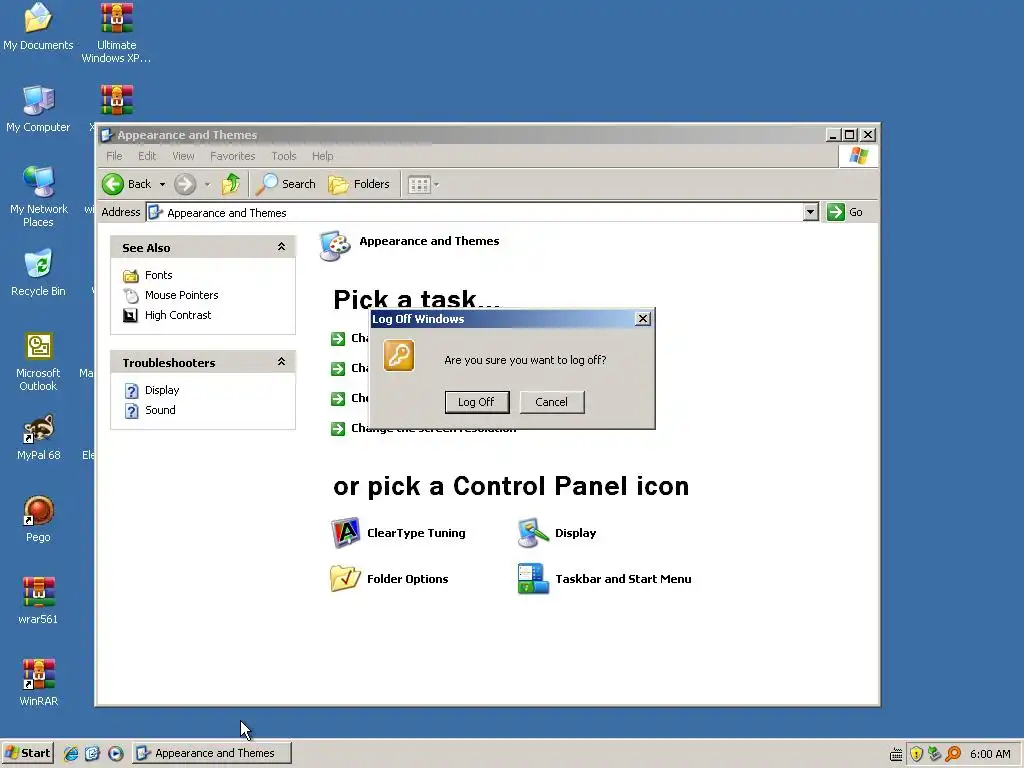The height and width of the screenshot is (768, 1024).
Task: Click the green Back arrow icon
Action: pyautogui.click(x=113, y=184)
